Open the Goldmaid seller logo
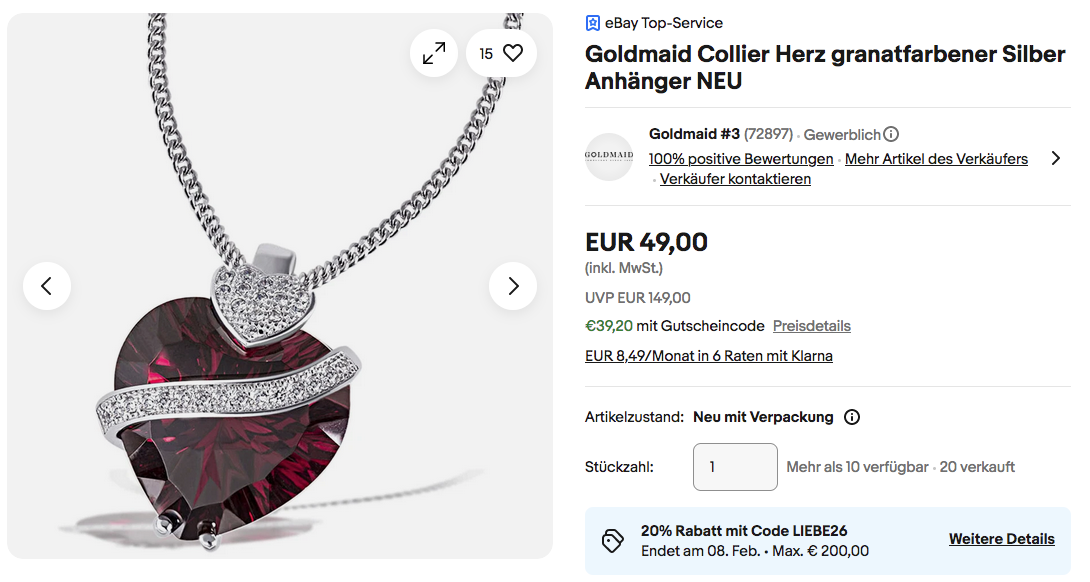The image size is (1090, 582). [x=609, y=156]
